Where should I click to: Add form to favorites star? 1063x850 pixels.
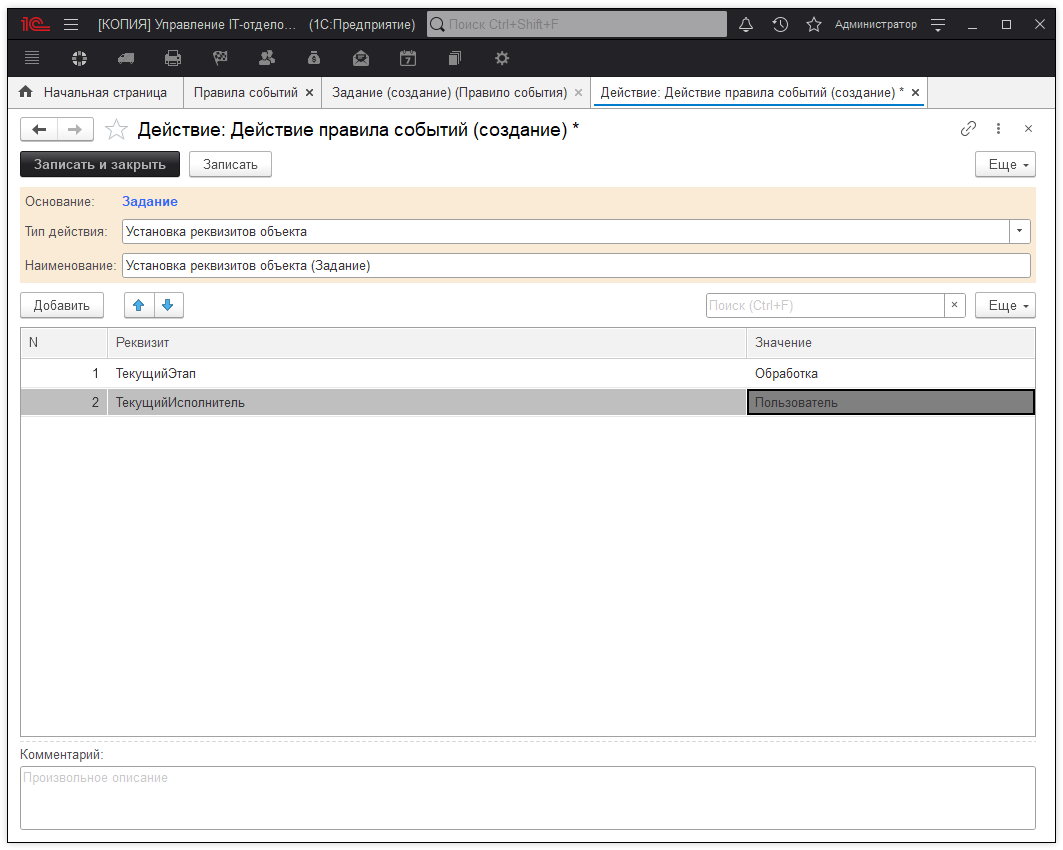pyautogui.click(x=117, y=129)
